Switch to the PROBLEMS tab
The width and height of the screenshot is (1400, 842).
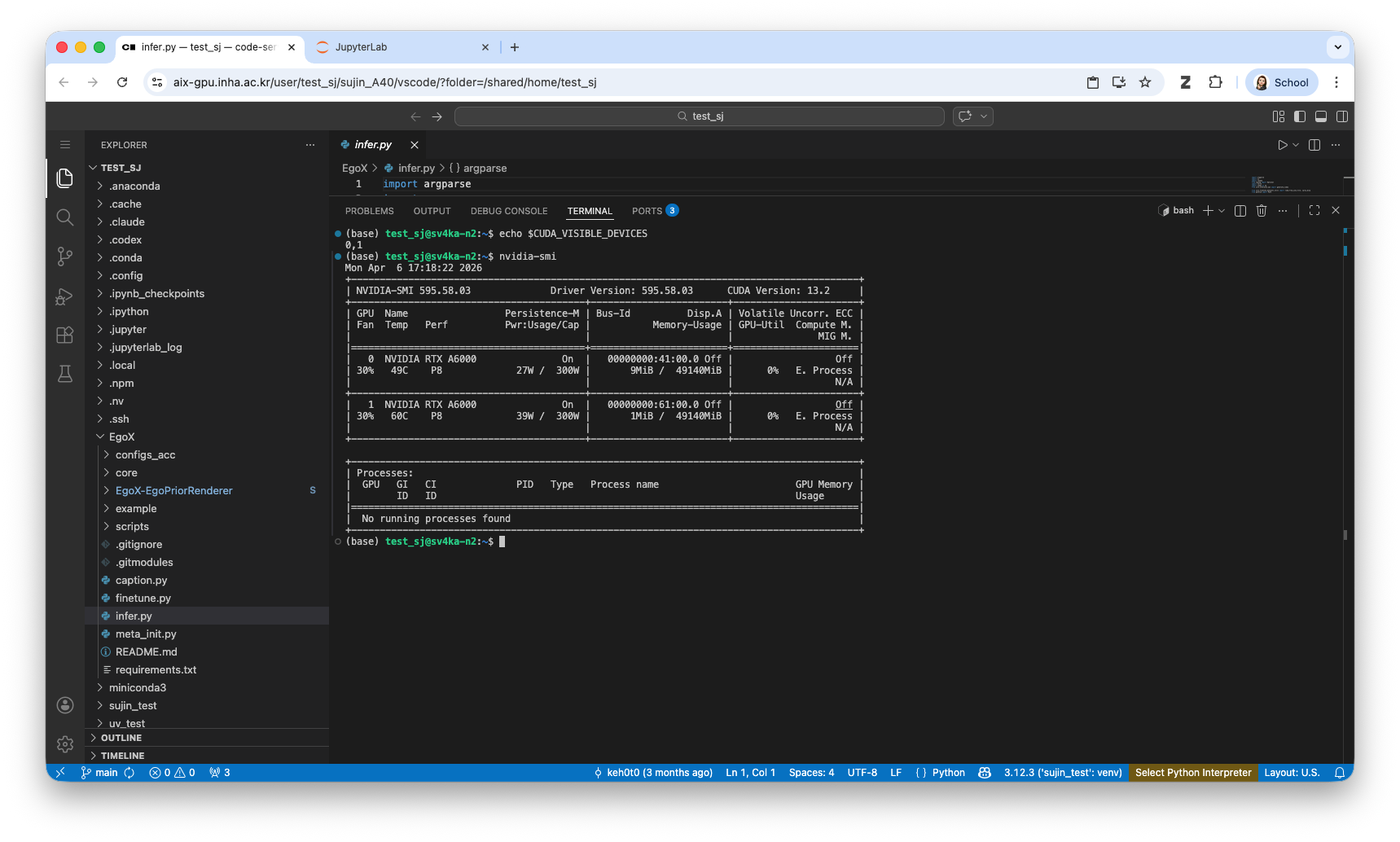(x=370, y=211)
